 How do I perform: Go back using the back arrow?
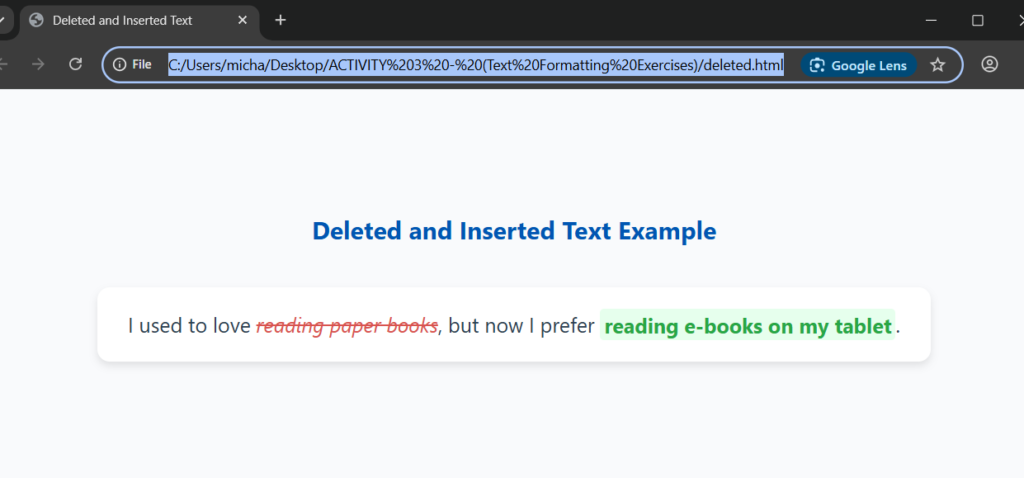click(x=4, y=64)
